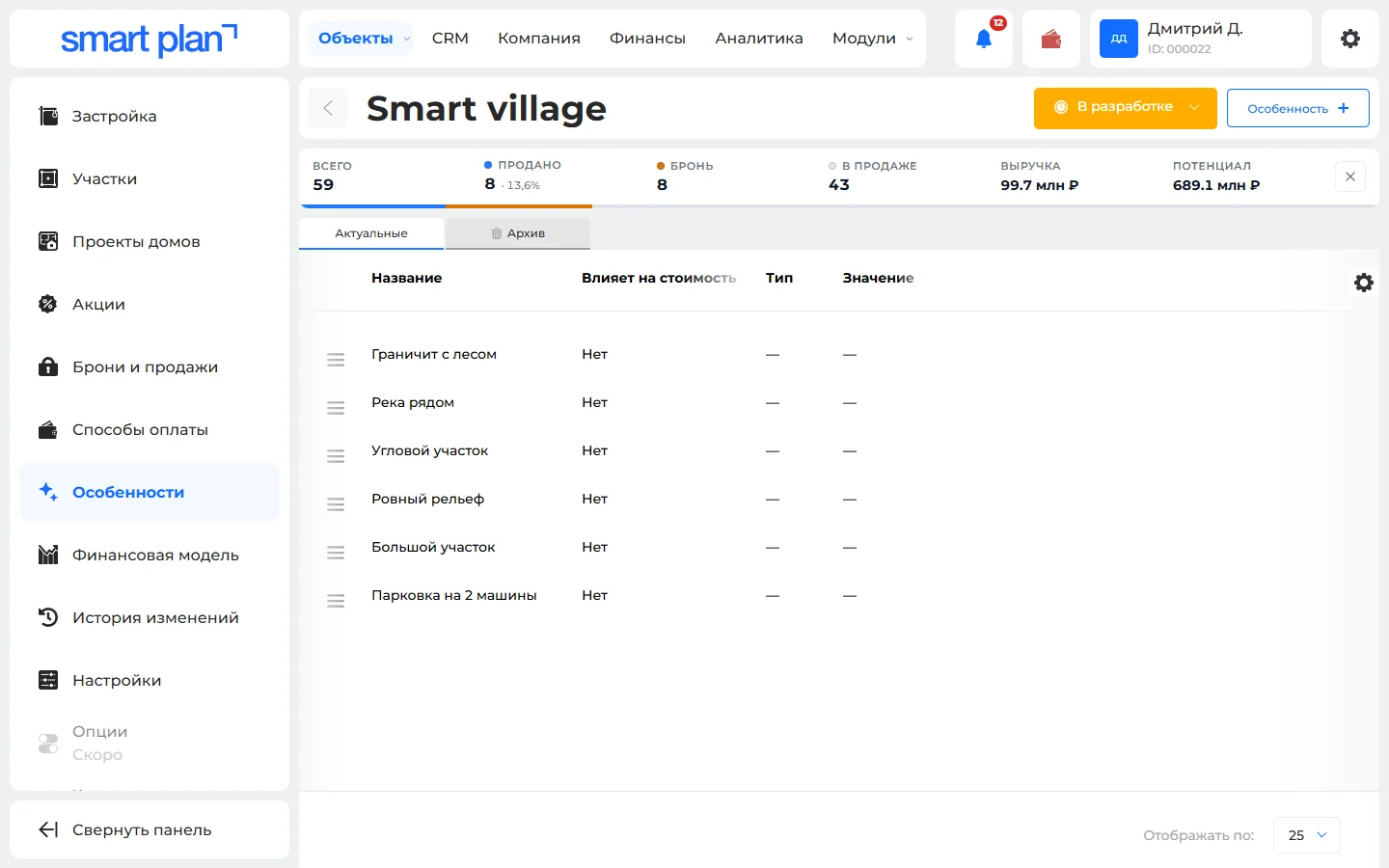The image size is (1389, 868).
Task: Open the CRM menu item
Action: pos(450,39)
